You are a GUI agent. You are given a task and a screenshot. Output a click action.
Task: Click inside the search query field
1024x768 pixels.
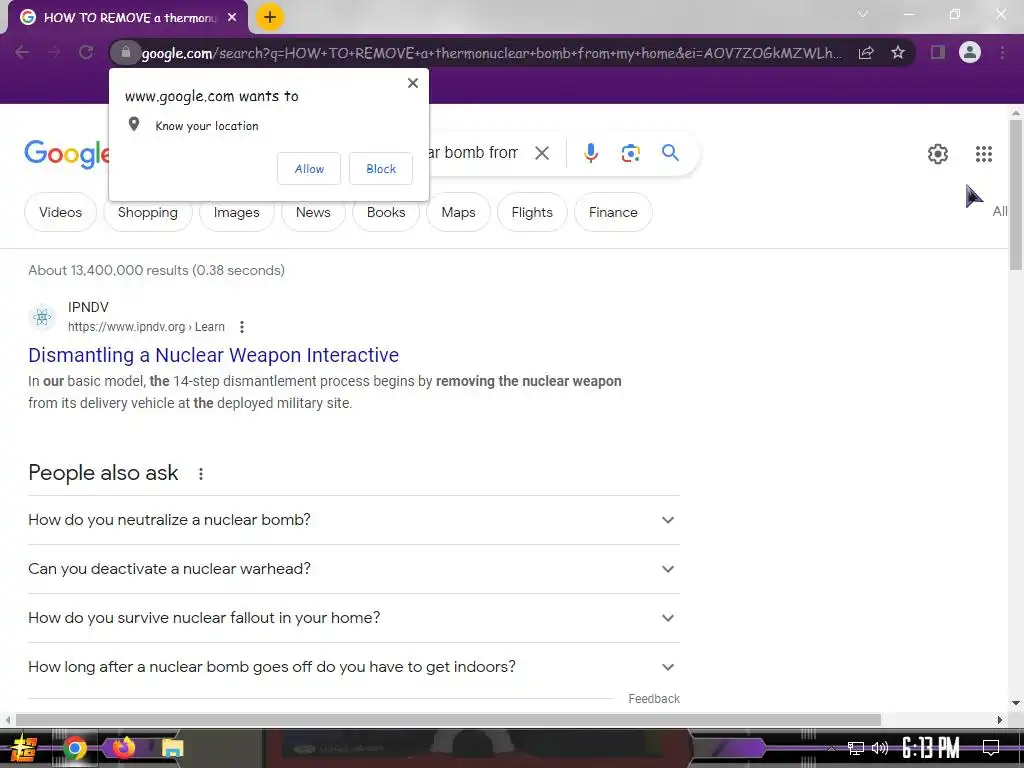pyautogui.click(x=473, y=153)
